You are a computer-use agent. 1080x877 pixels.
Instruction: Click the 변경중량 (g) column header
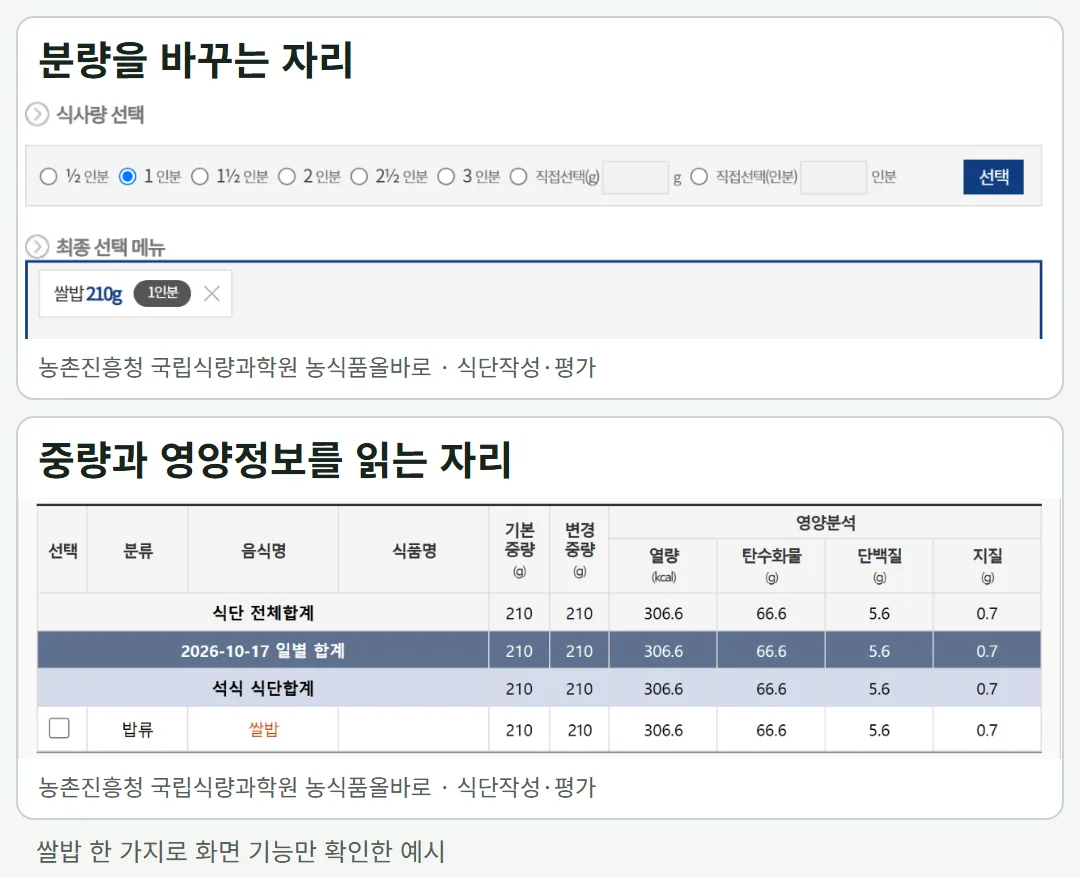coord(579,550)
